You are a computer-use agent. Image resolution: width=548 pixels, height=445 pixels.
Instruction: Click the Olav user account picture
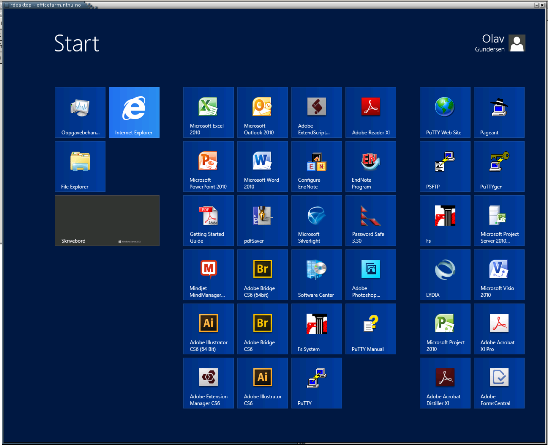517,43
